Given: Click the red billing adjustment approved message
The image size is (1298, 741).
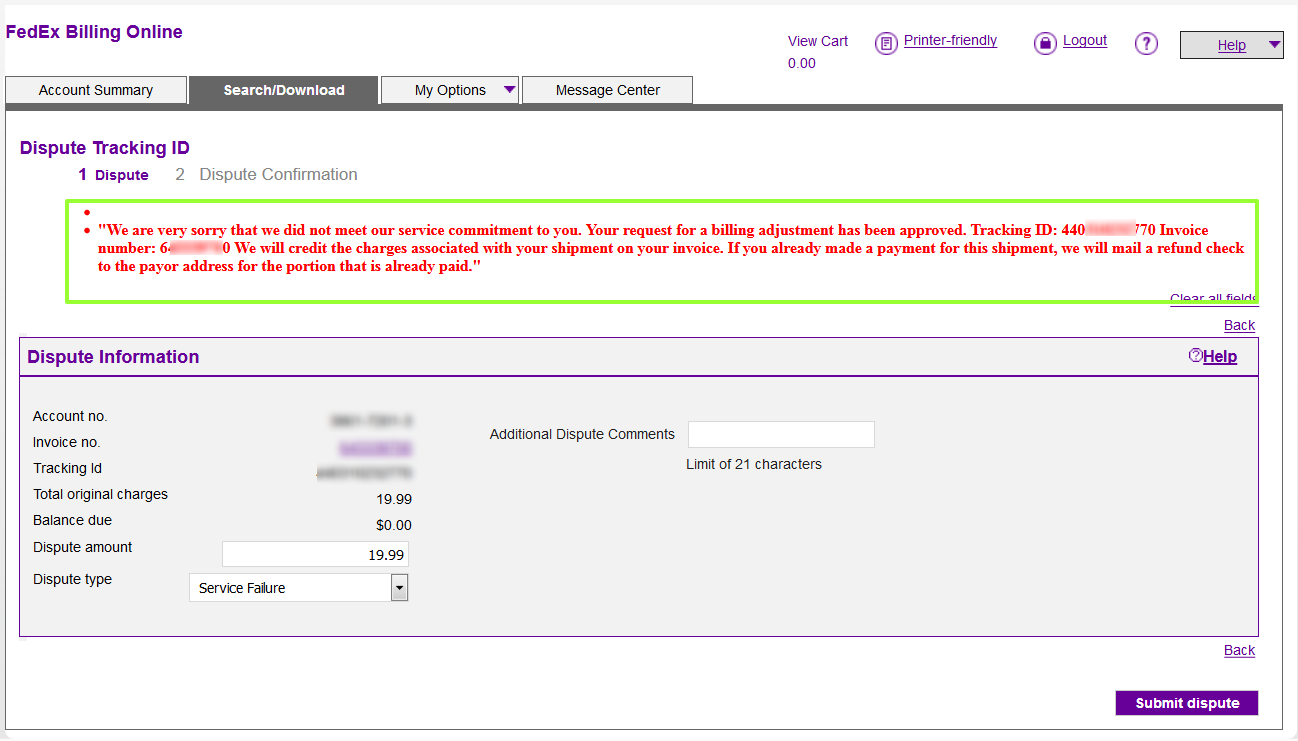Looking at the screenshot, I should pyautogui.click(x=671, y=248).
